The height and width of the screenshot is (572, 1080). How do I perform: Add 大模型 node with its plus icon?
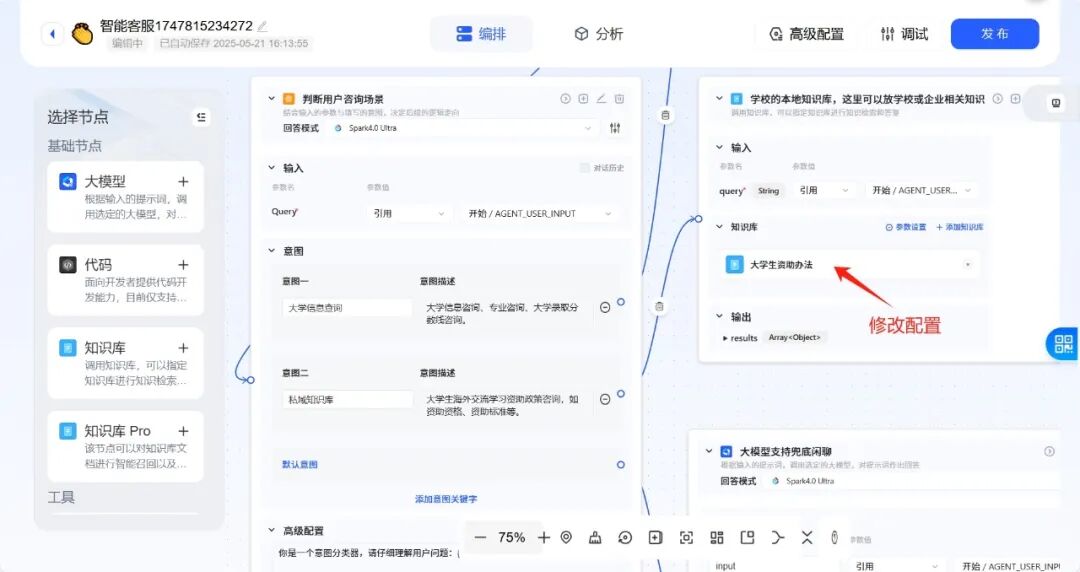[183, 182]
